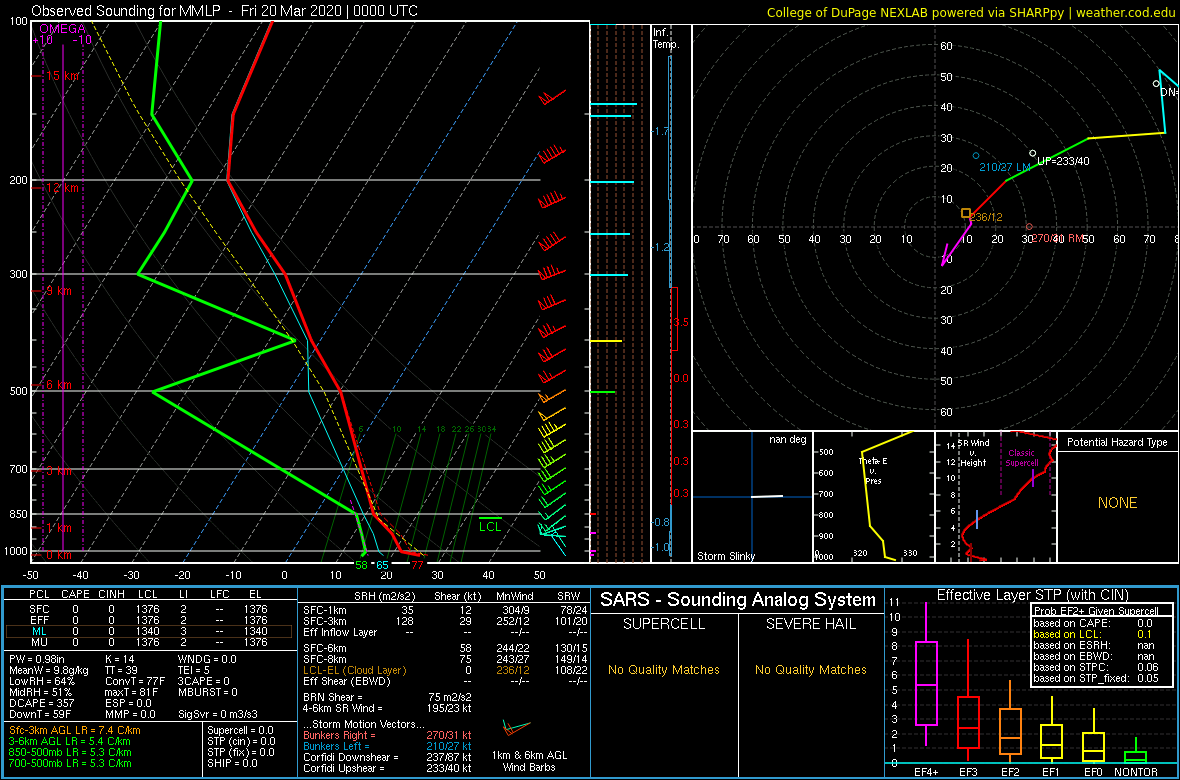Click the orange '236/12' hodograph label
The width and height of the screenshot is (1180, 780).
tap(987, 217)
